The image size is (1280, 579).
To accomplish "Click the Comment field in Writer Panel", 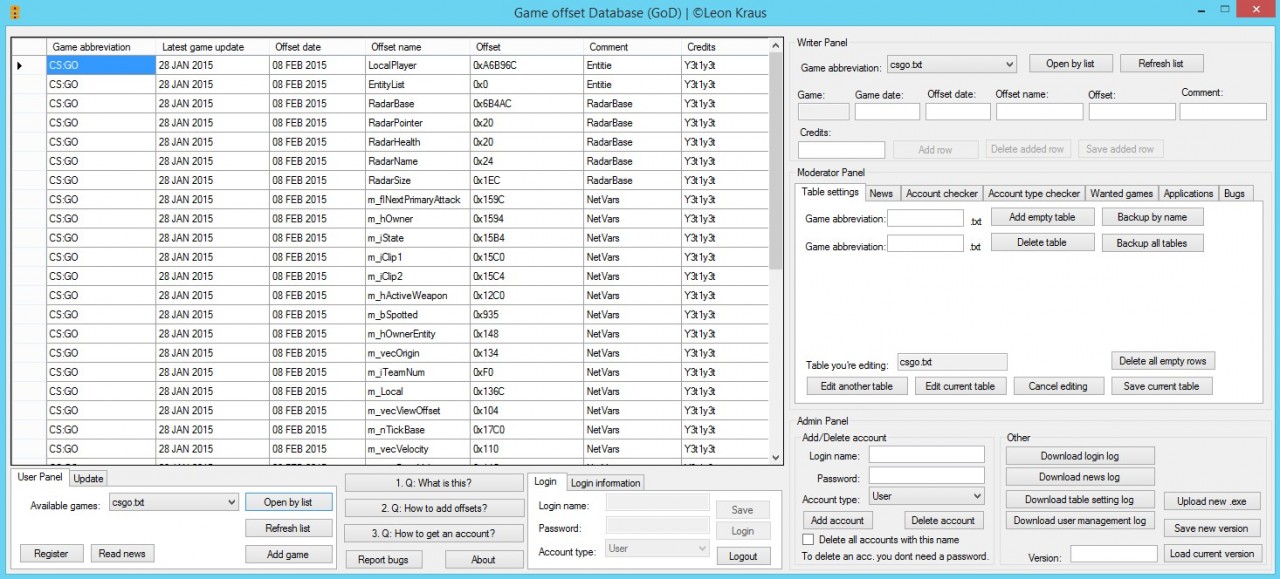I will [1223, 112].
